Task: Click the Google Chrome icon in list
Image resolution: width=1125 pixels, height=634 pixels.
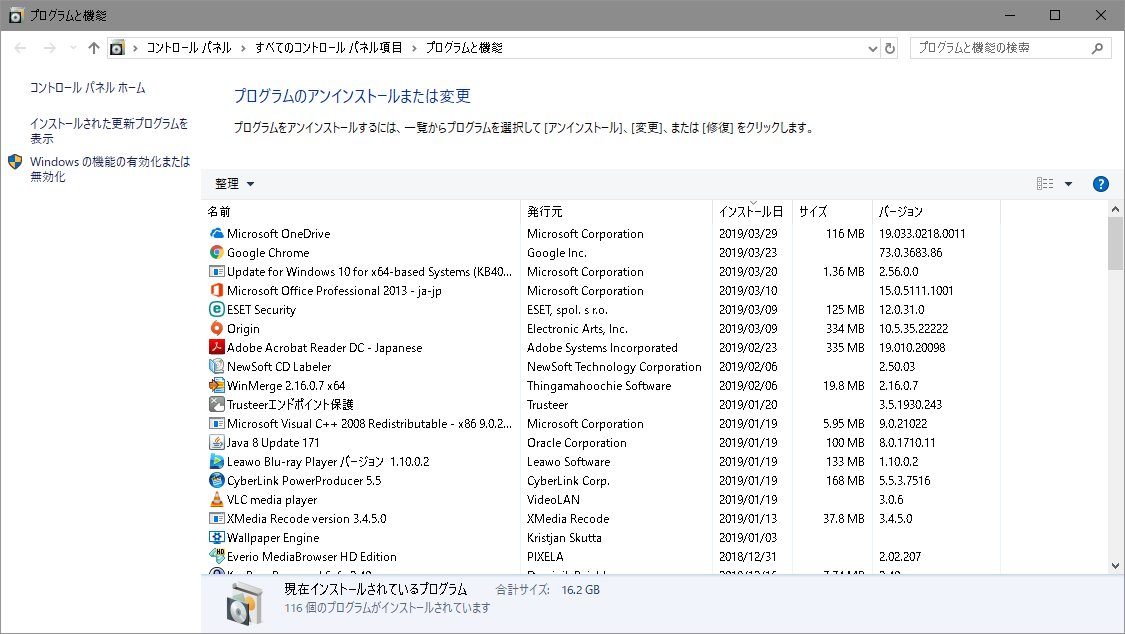Action: pyautogui.click(x=217, y=252)
